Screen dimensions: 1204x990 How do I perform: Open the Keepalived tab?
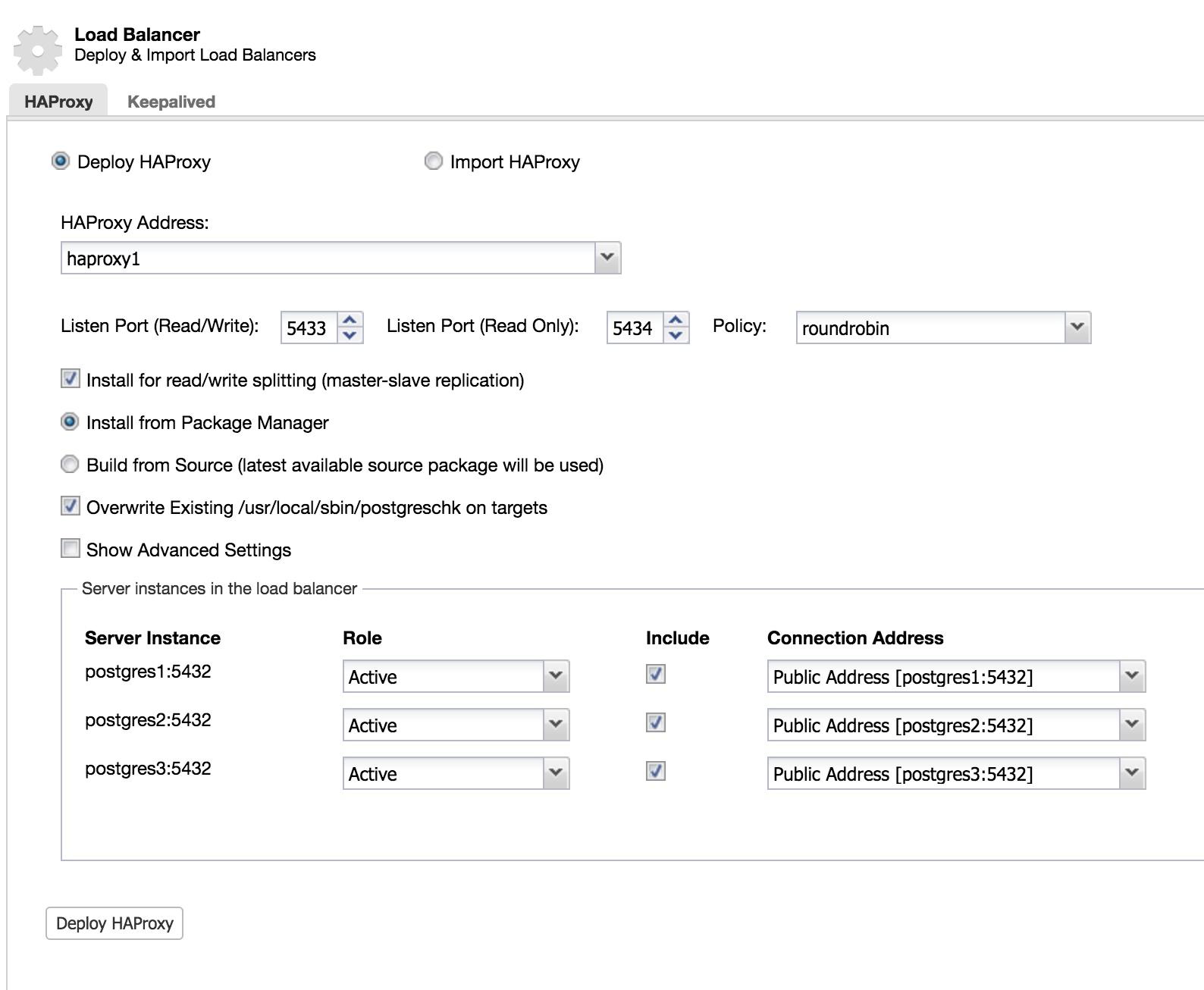click(x=171, y=102)
